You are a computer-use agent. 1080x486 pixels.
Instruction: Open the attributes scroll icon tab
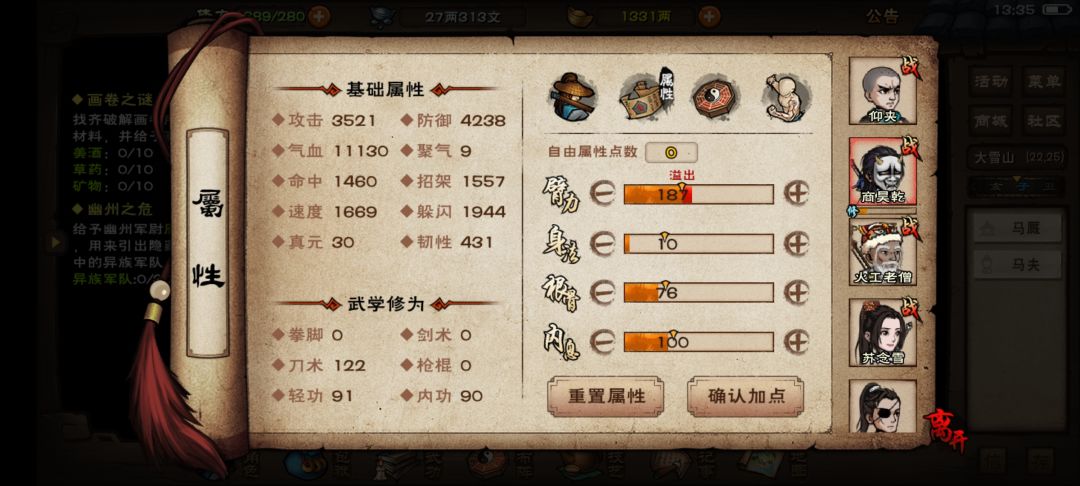(x=647, y=96)
